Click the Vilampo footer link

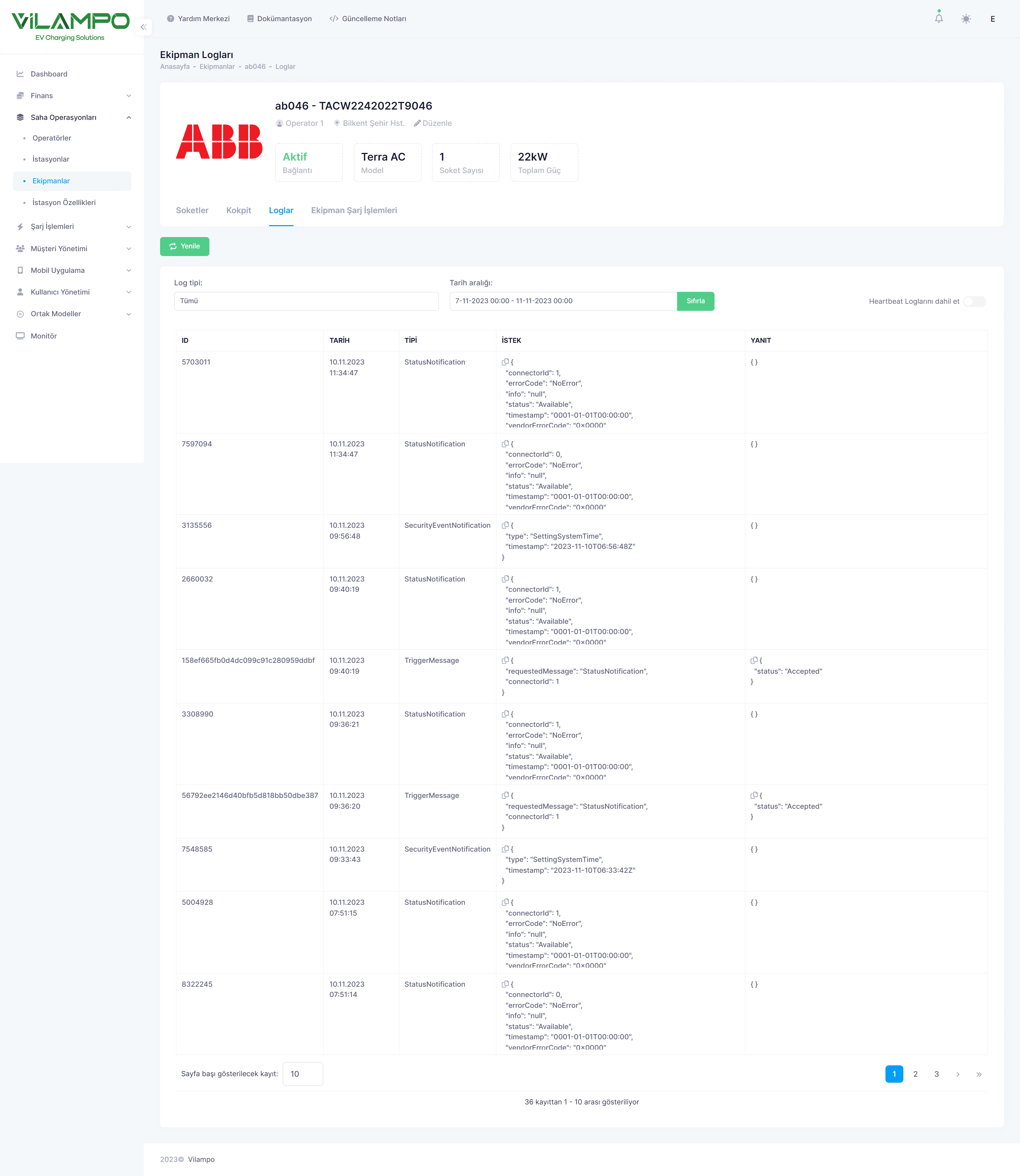point(202,1159)
